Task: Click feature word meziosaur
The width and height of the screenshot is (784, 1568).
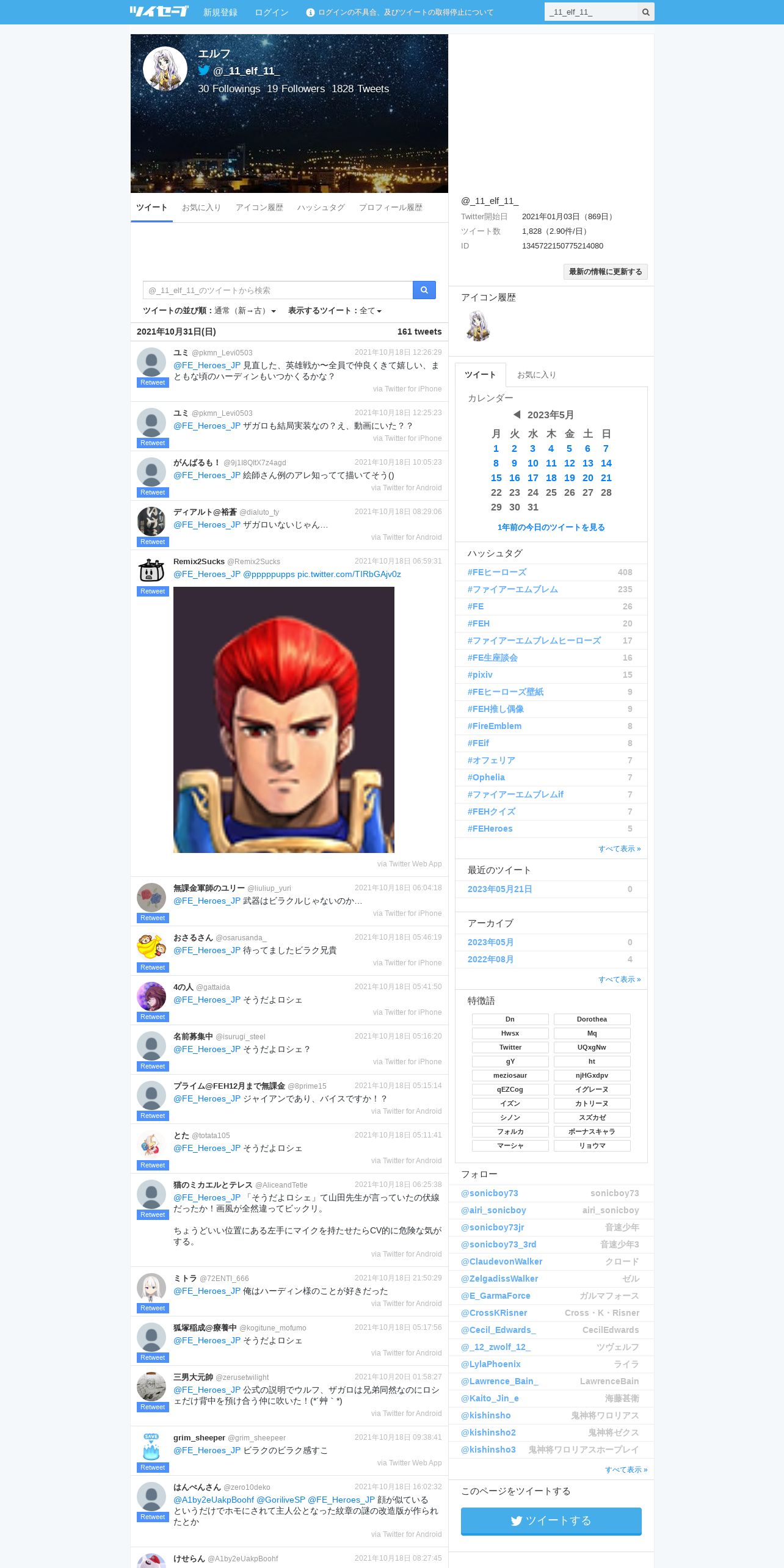Action: [x=510, y=1075]
